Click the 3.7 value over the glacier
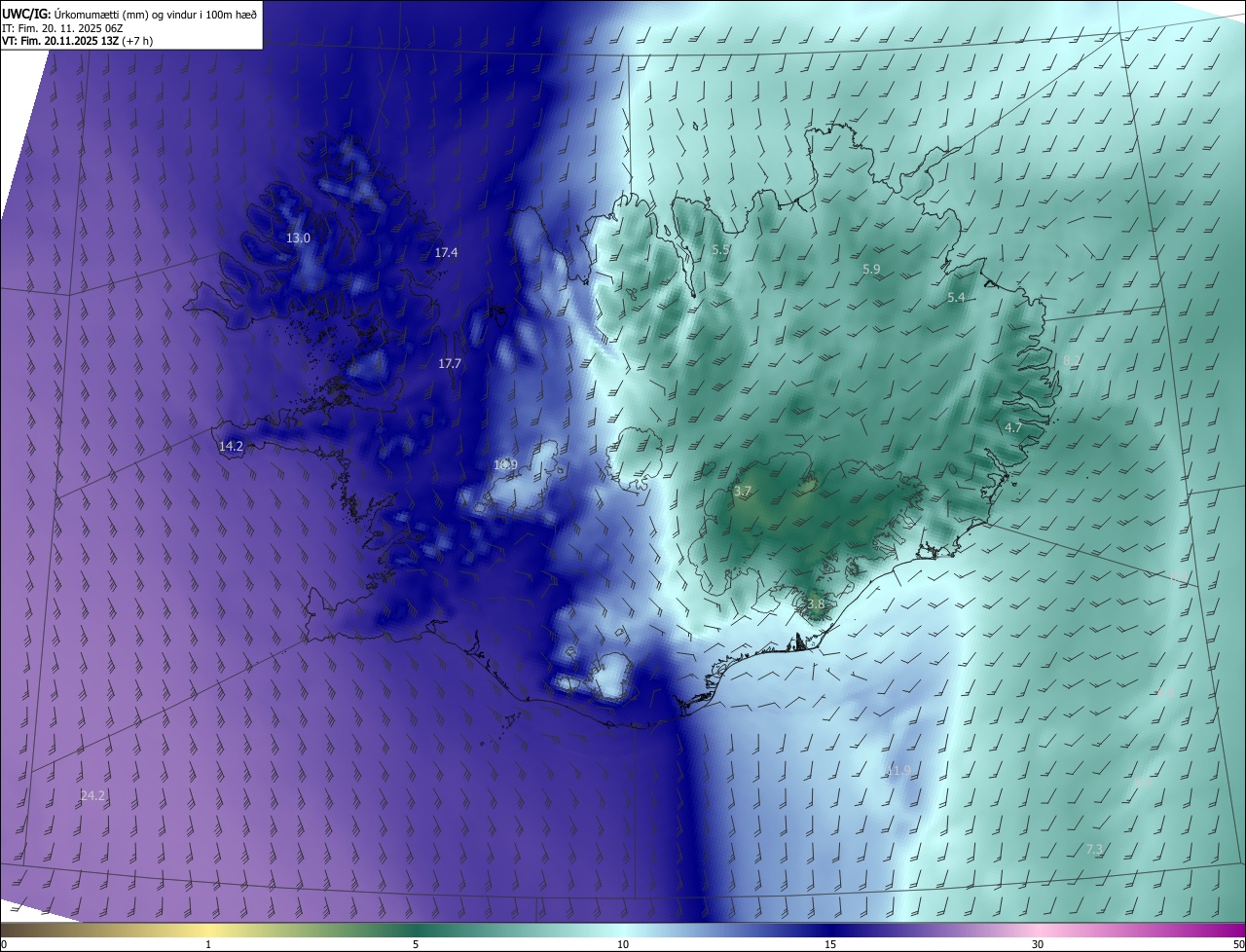The height and width of the screenshot is (952, 1246). (x=743, y=493)
